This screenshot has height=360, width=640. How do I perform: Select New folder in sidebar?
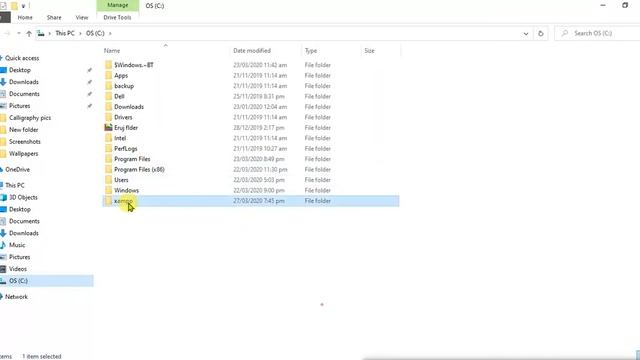pos(23,130)
